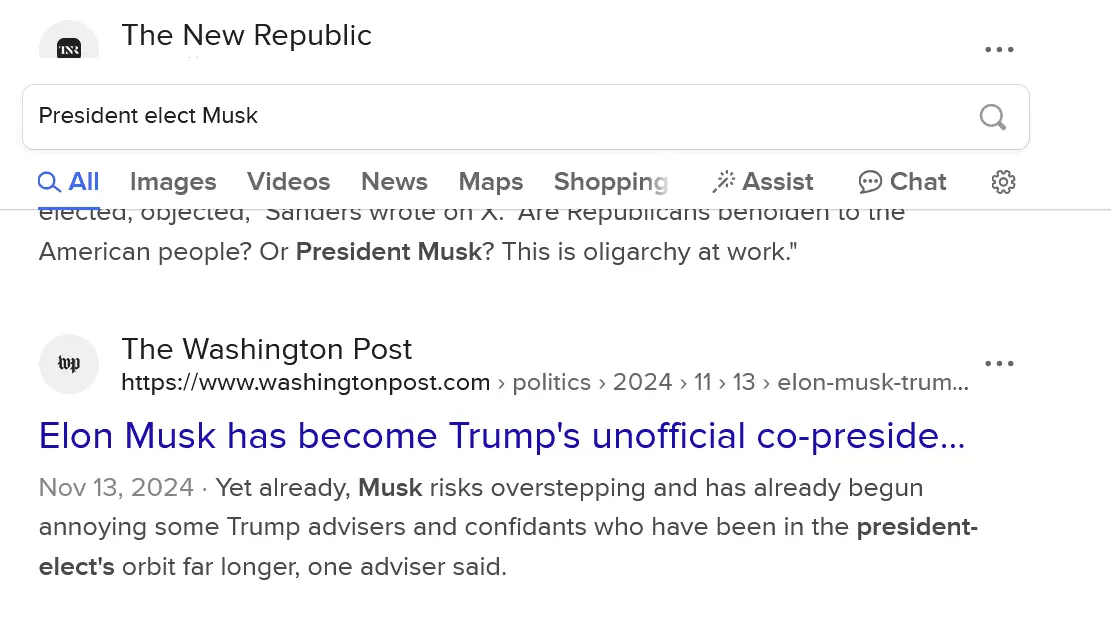Switch to the Videos tab
The image size is (1111, 642).
[x=288, y=181]
